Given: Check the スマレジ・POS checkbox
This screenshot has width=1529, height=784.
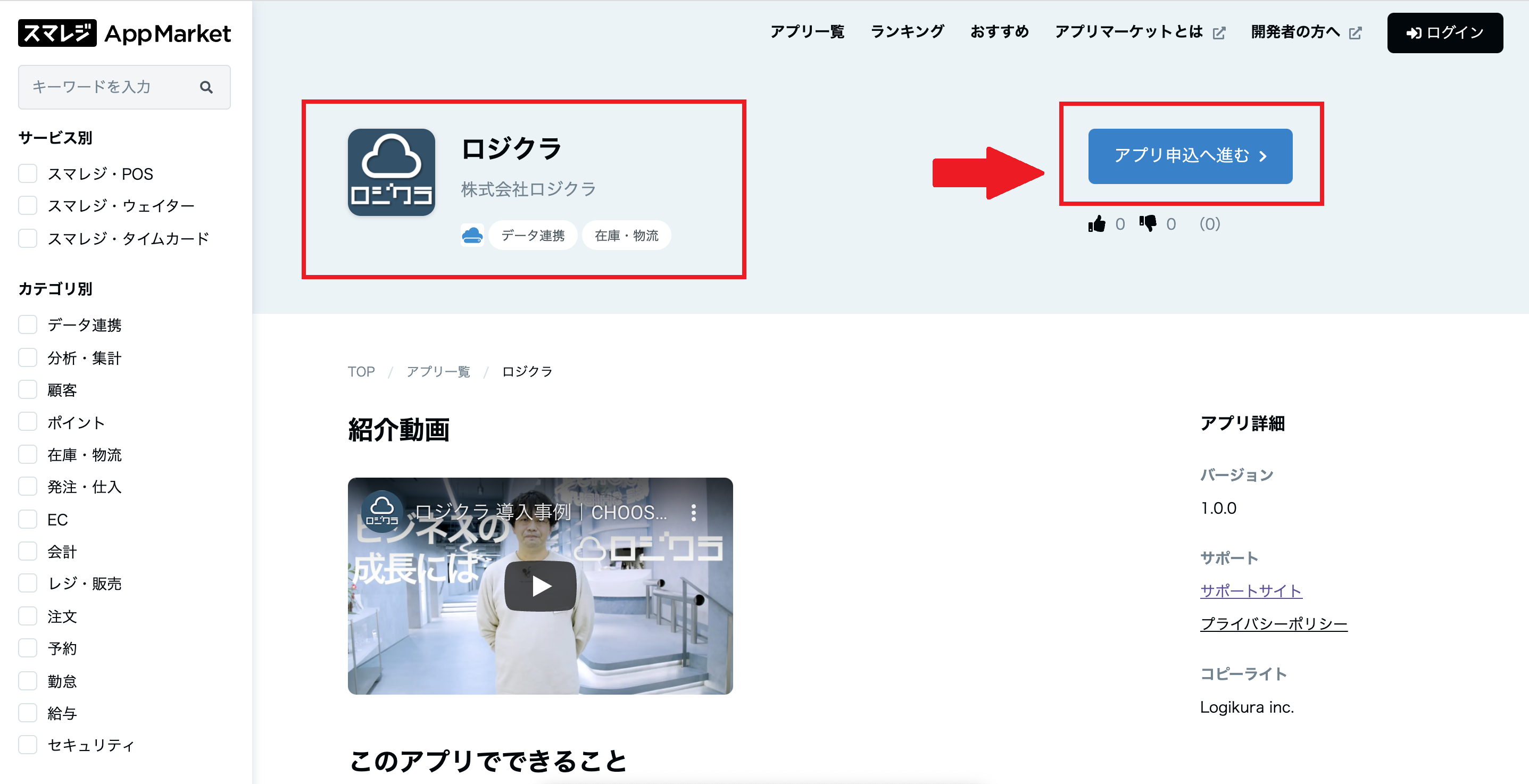Looking at the screenshot, I should click(28, 174).
